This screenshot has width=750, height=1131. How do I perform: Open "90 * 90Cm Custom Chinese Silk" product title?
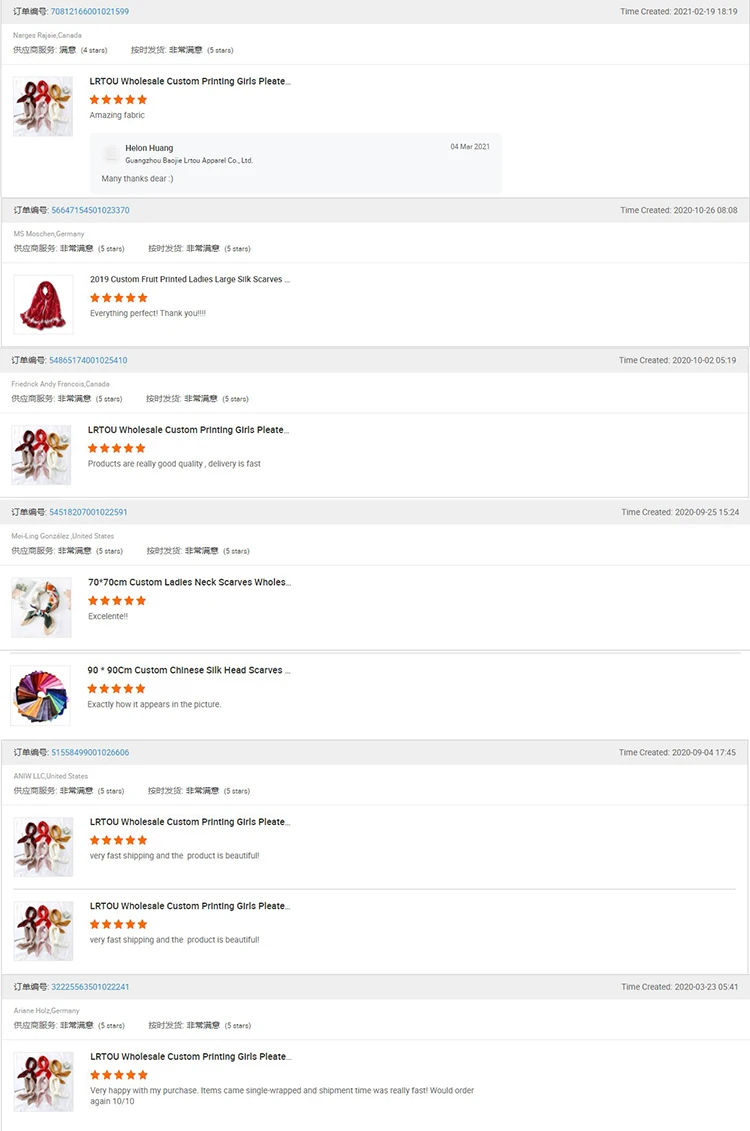(x=188, y=670)
